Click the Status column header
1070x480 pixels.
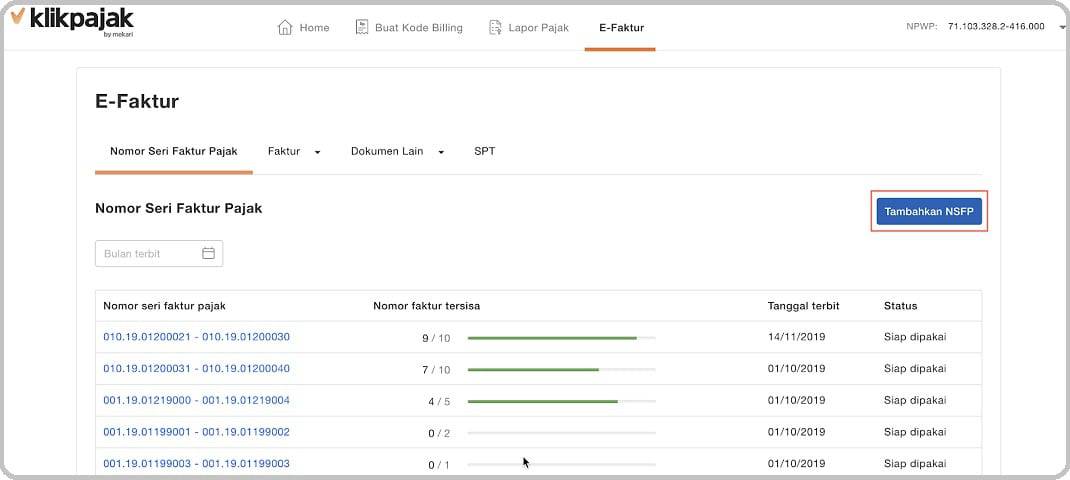click(x=900, y=306)
